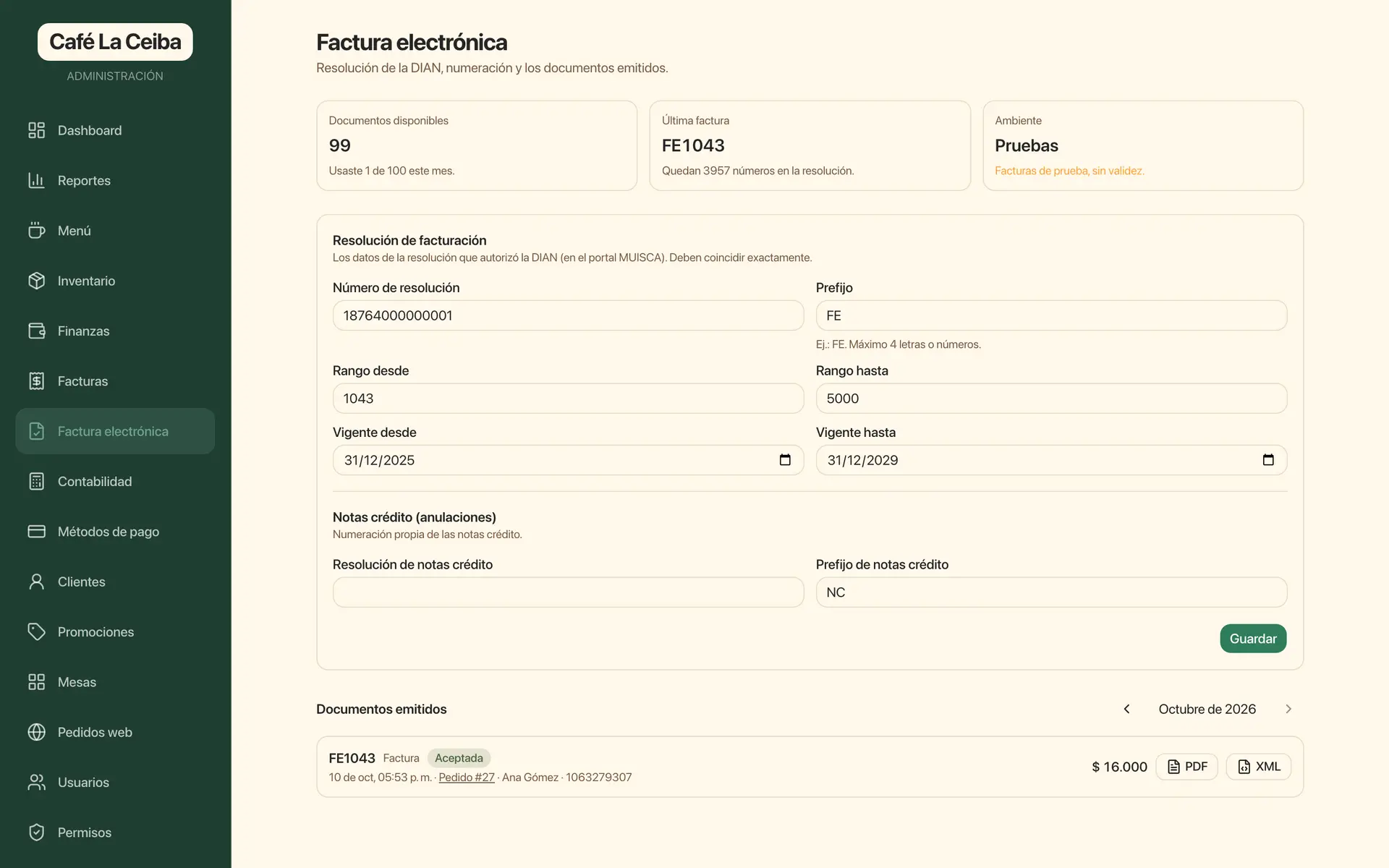This screenshot has width=1389, height=868.
Task: Edit the Rango hasta field
Action: (1051, 399)
